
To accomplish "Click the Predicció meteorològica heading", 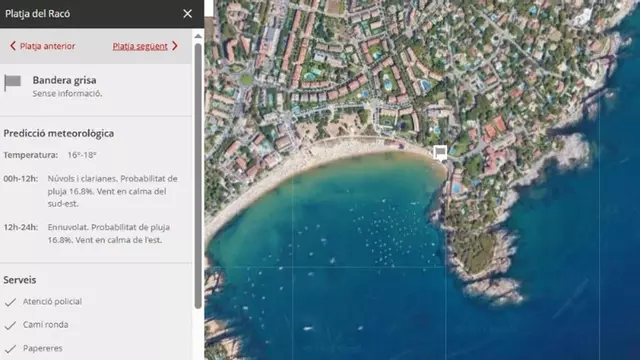I will (x=59, y=133).
